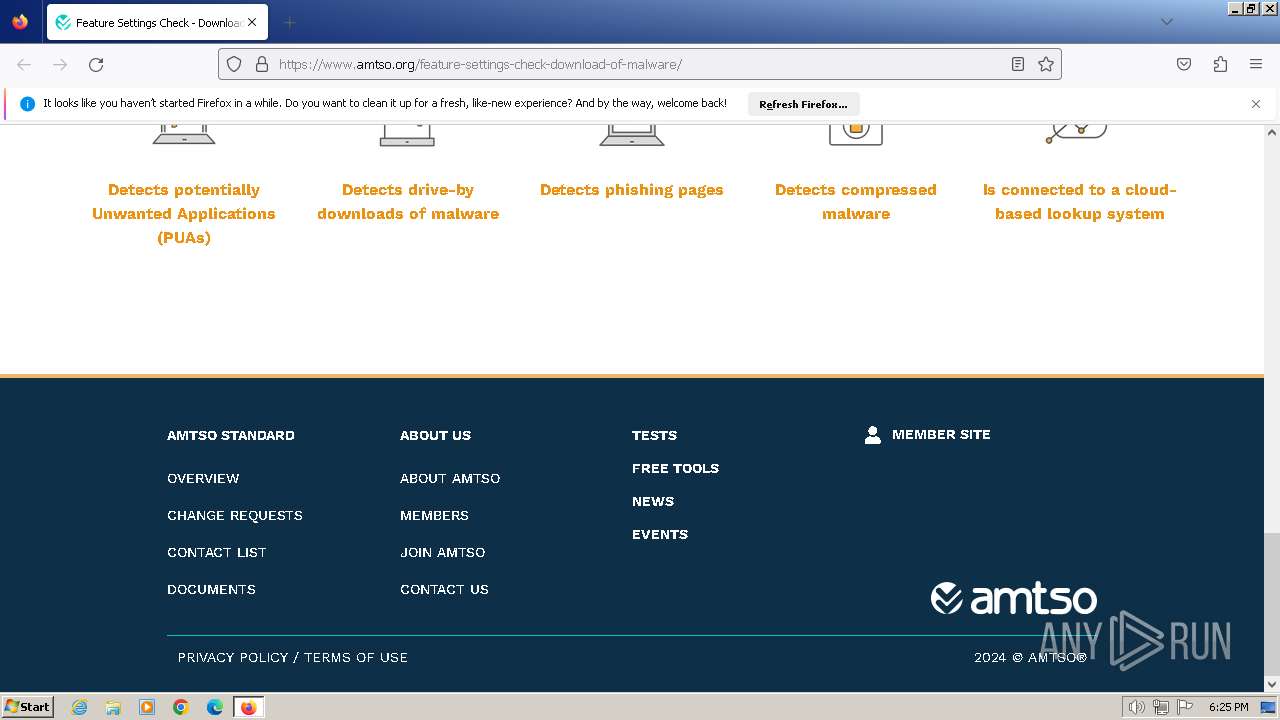
Task: Open CONTACT LIST footer link
Action: click(217, 552)
